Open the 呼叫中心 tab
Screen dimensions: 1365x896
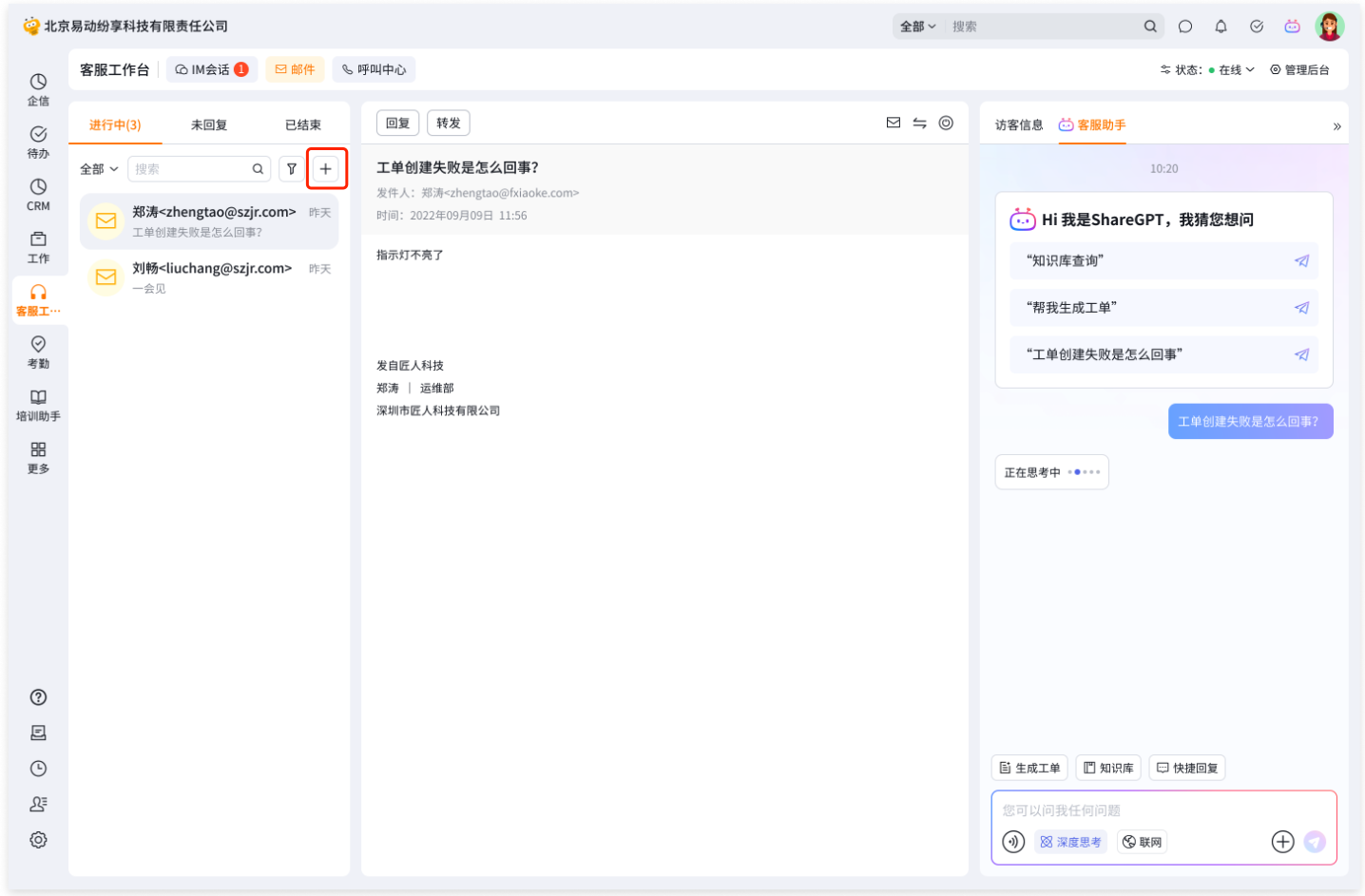[374, 69]
